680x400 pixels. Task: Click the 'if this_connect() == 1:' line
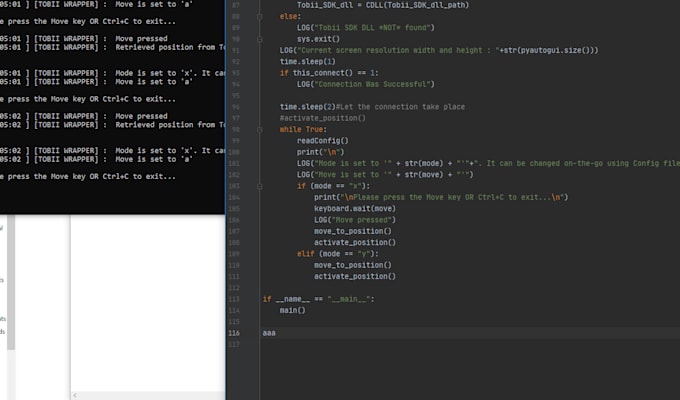click(329, 73)
